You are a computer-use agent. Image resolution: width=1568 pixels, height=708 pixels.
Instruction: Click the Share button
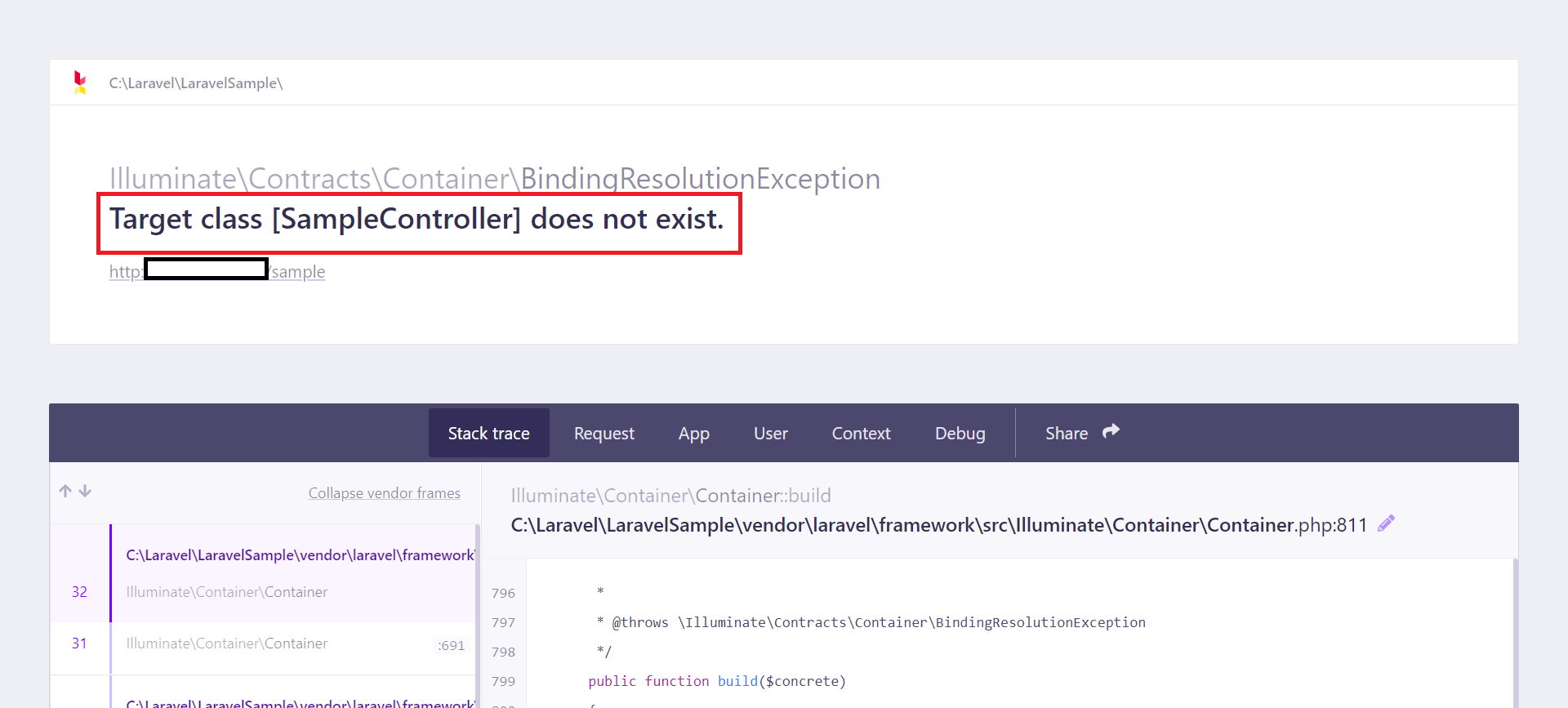point(1082,433)
